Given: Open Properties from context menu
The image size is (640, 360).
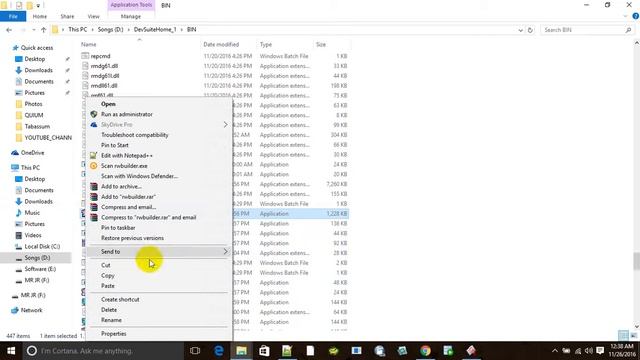Looking at the screenshot, I should [x=113, y=334].
